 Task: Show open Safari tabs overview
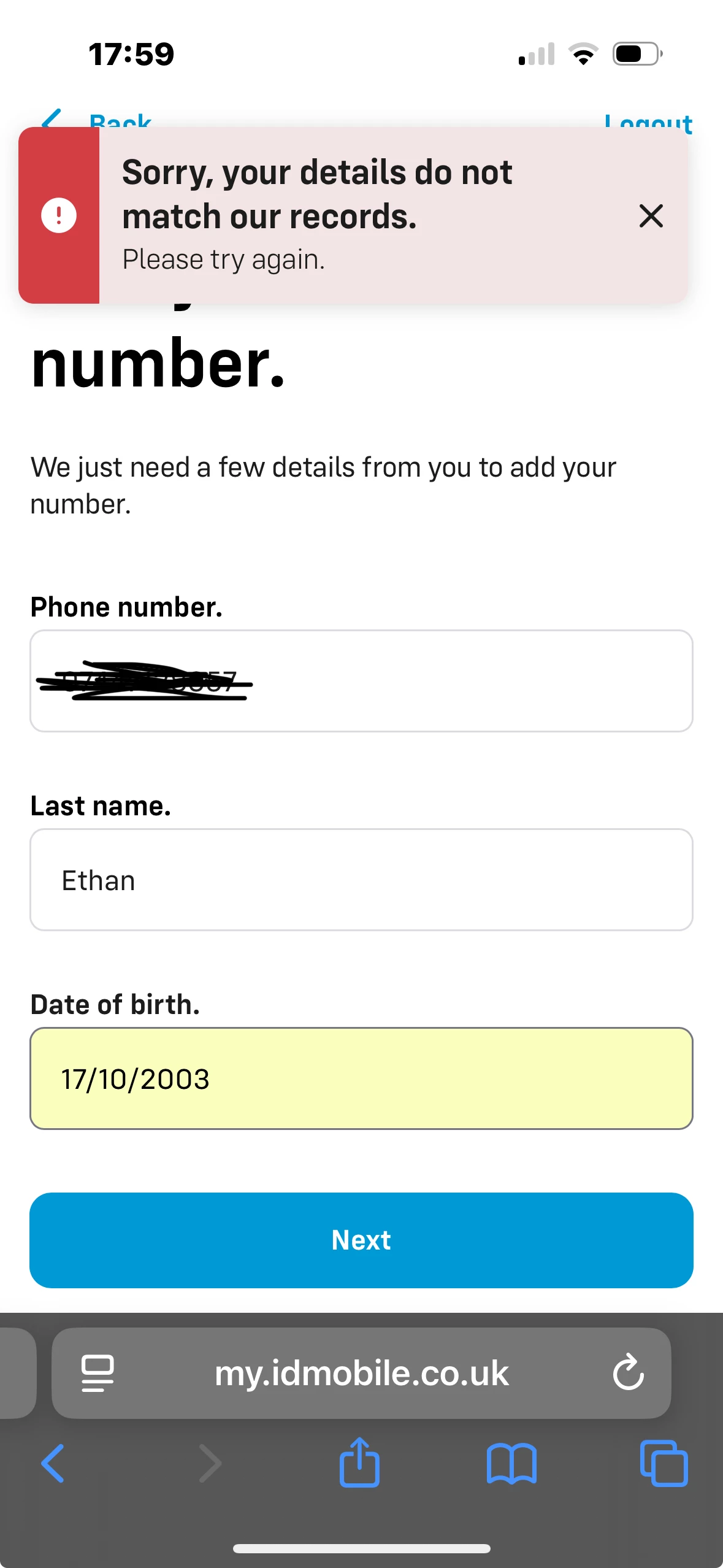664,1463
